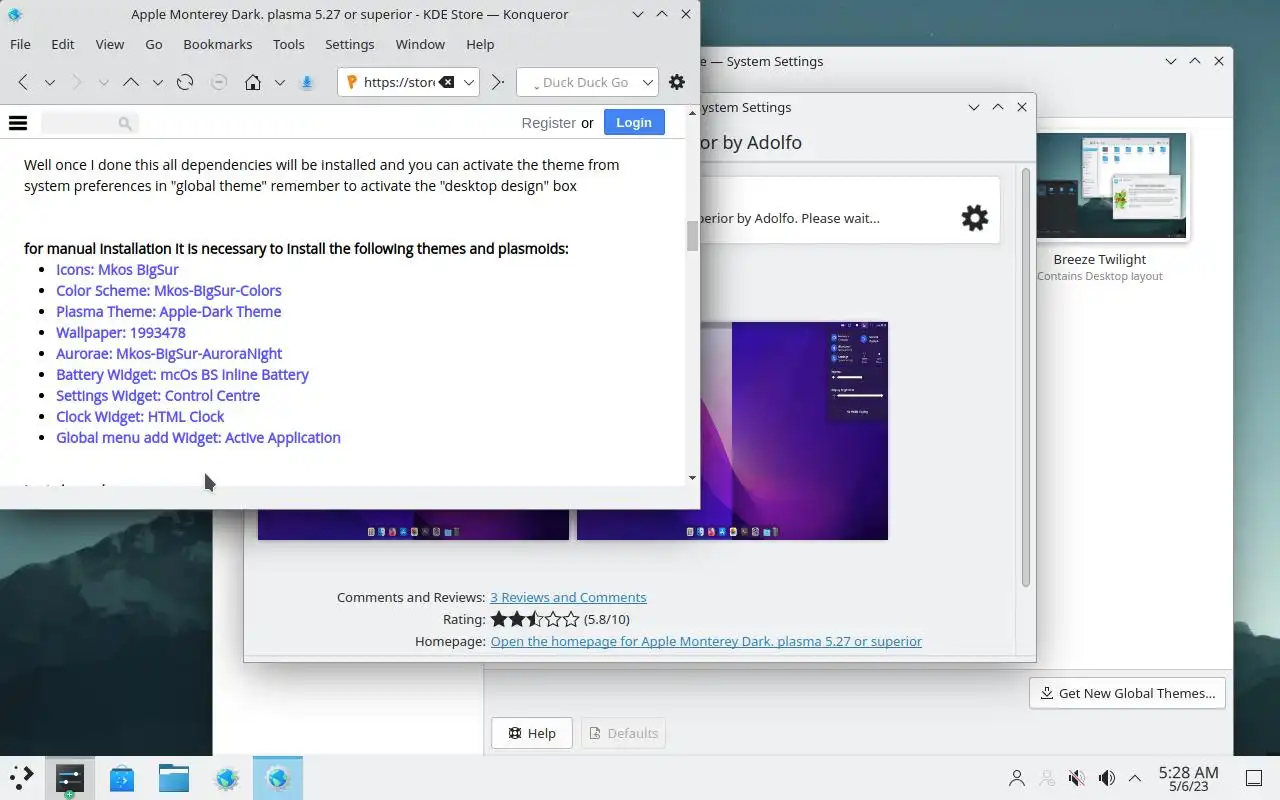Click the page scroll up arrow
The image size is (1280, 800).
click(692, 114)
